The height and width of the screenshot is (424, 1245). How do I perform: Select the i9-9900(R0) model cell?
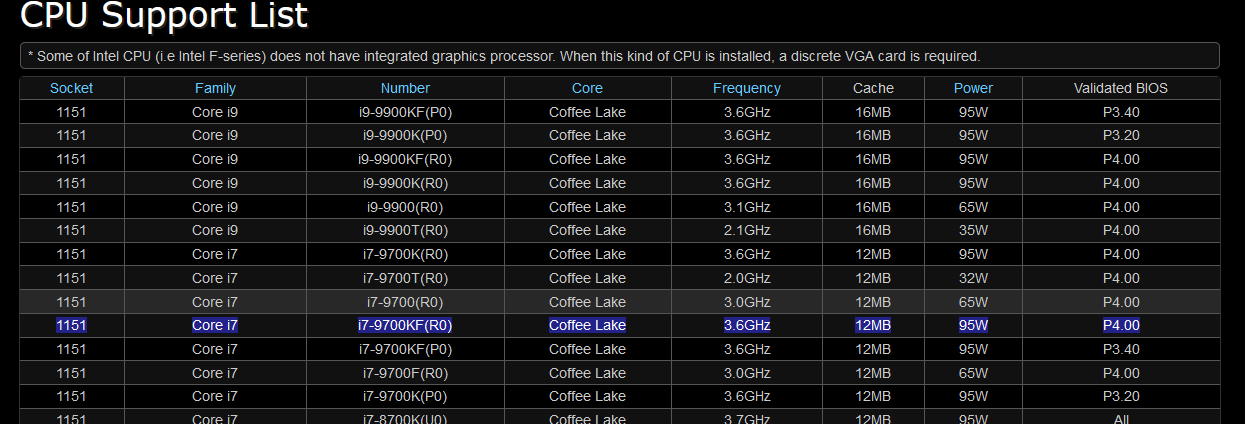(405, 207)
